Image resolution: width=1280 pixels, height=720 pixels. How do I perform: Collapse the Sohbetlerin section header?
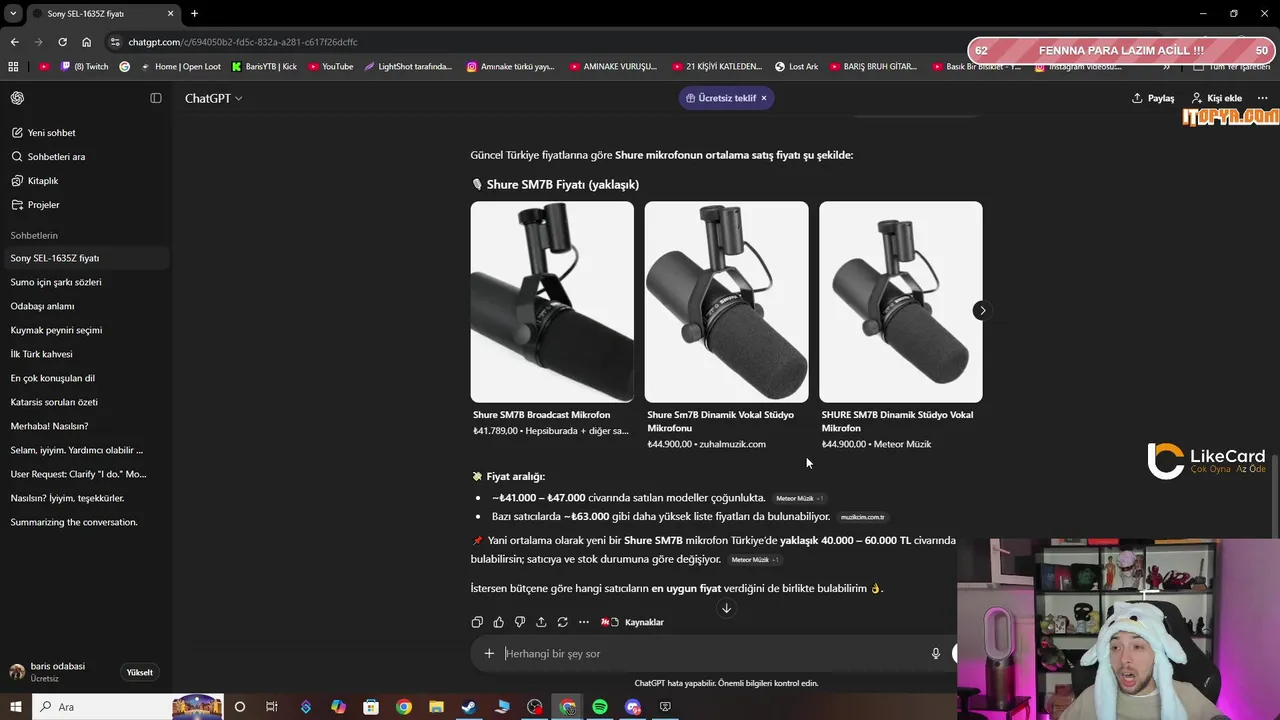click(34, 235)
